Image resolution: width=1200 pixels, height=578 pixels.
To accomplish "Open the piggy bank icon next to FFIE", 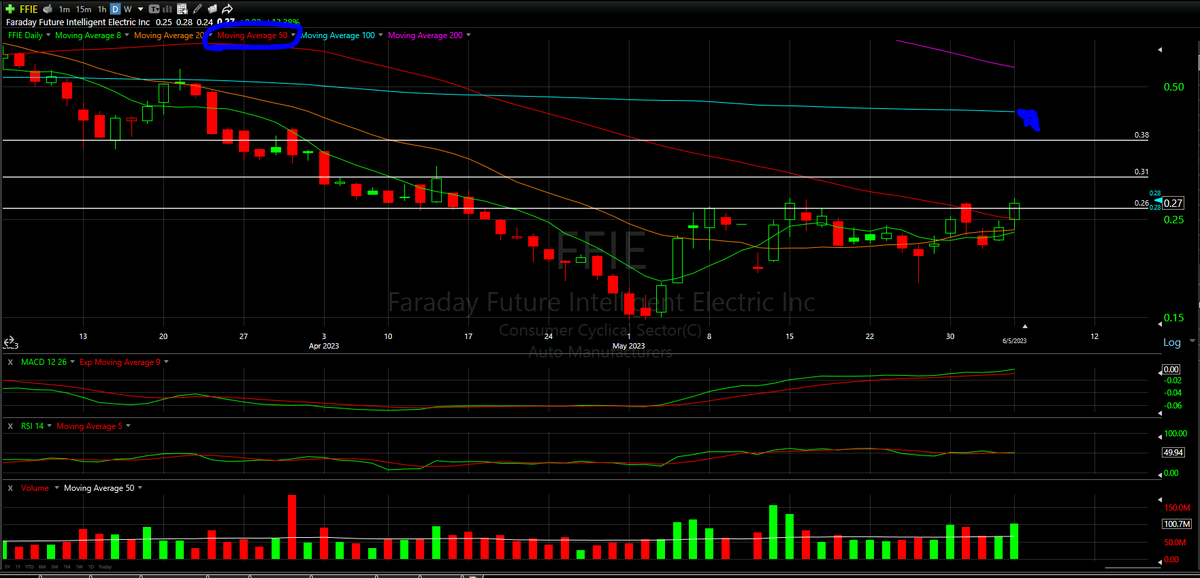I will [47, 9].
